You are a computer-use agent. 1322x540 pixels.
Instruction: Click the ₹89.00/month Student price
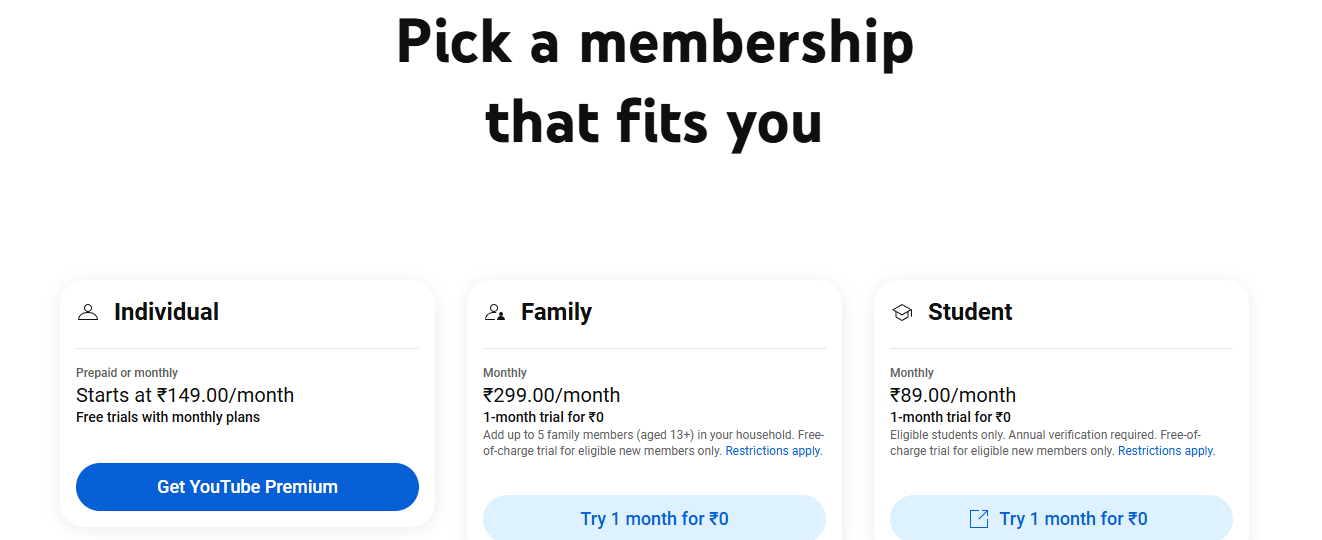click(952, 395)
